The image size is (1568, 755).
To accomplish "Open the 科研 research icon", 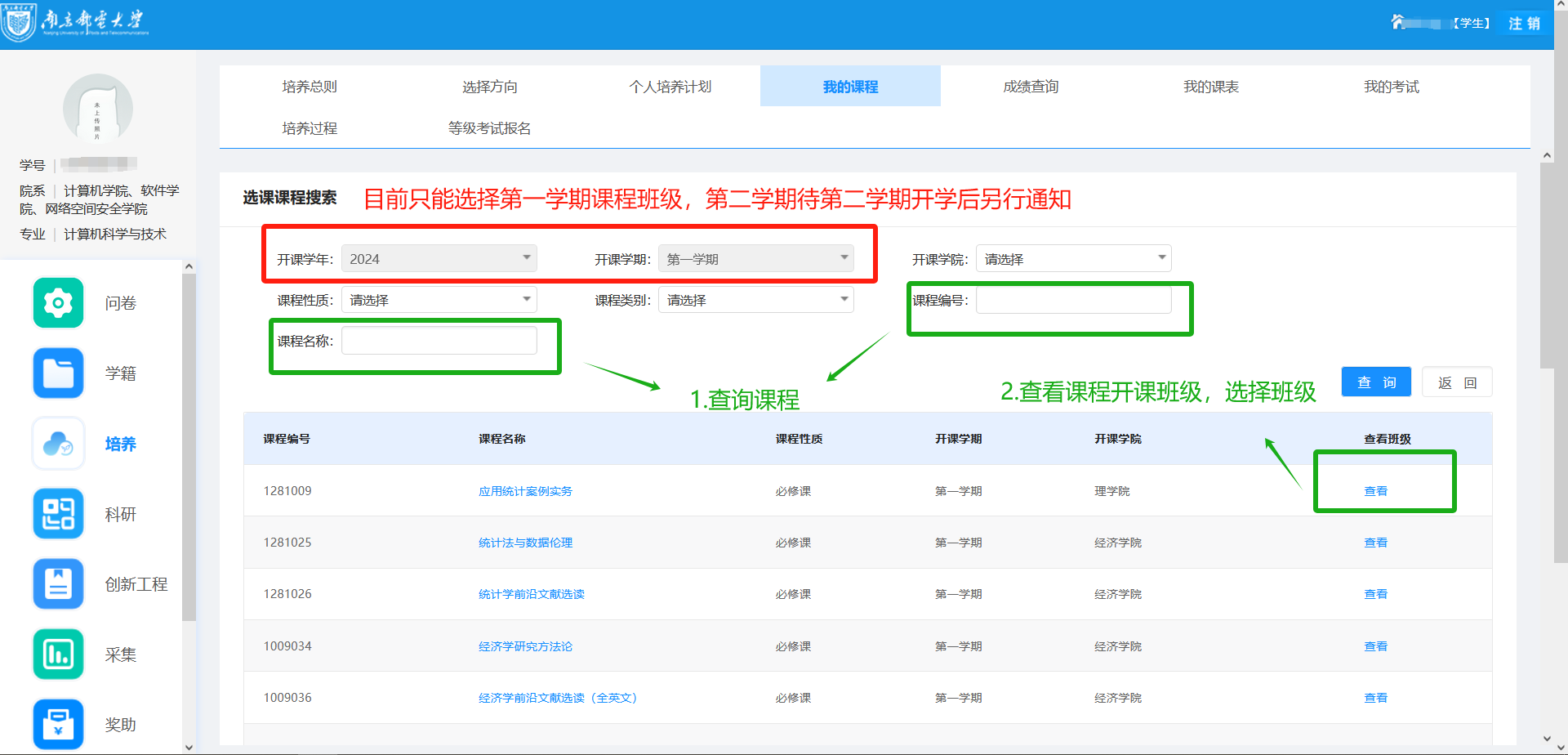I will (58, 514).
